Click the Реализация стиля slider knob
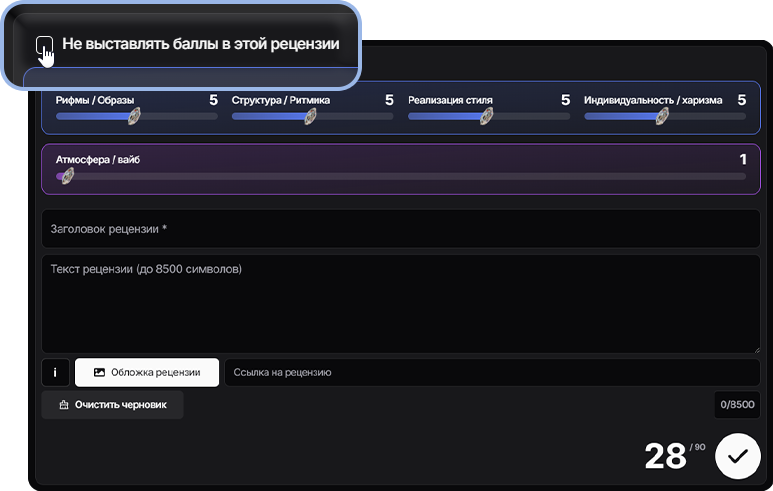The width and height of the screenshot is (773, 491). (x=486, y=116)
